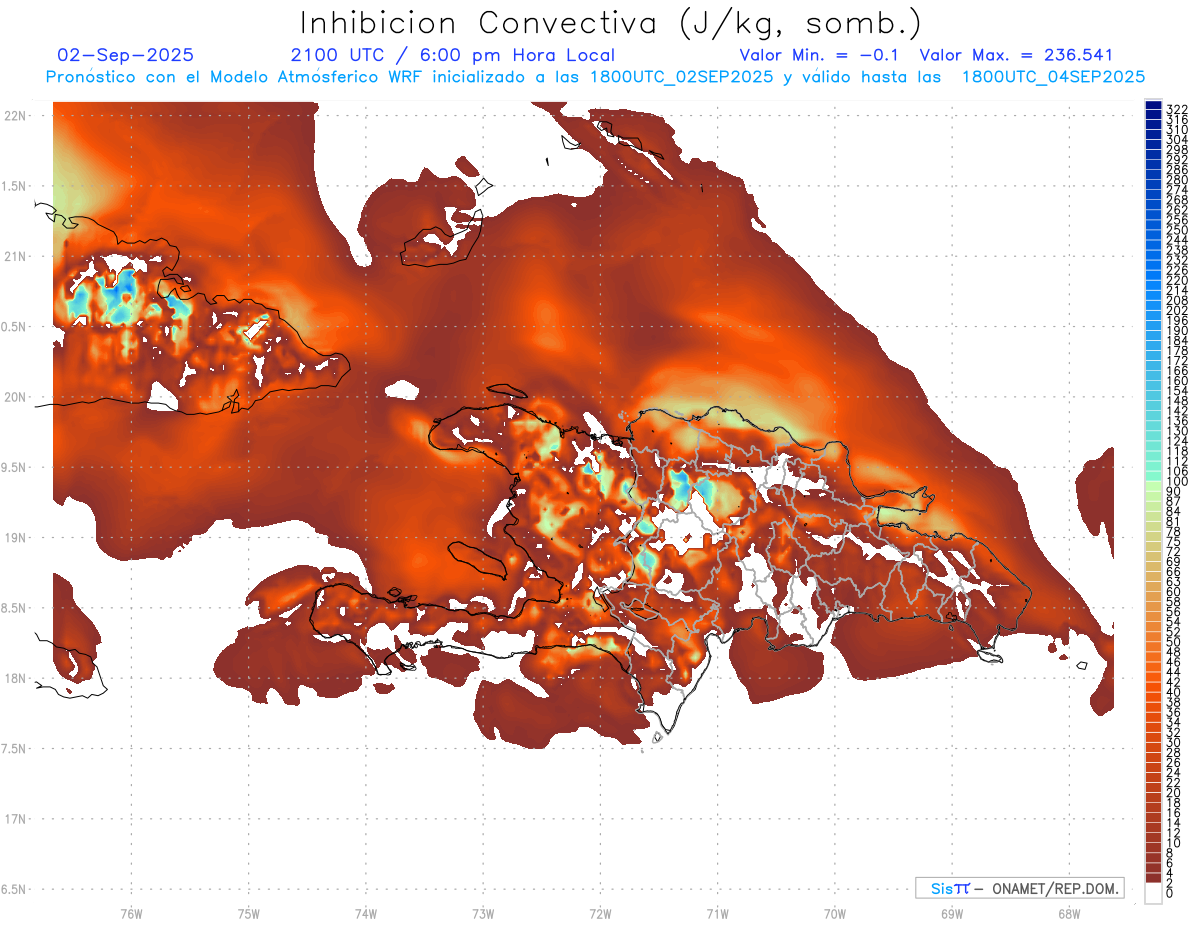The image size is (1200, 927).
Task: Click the '21N' latitude label
Action: tap(14, 257)
